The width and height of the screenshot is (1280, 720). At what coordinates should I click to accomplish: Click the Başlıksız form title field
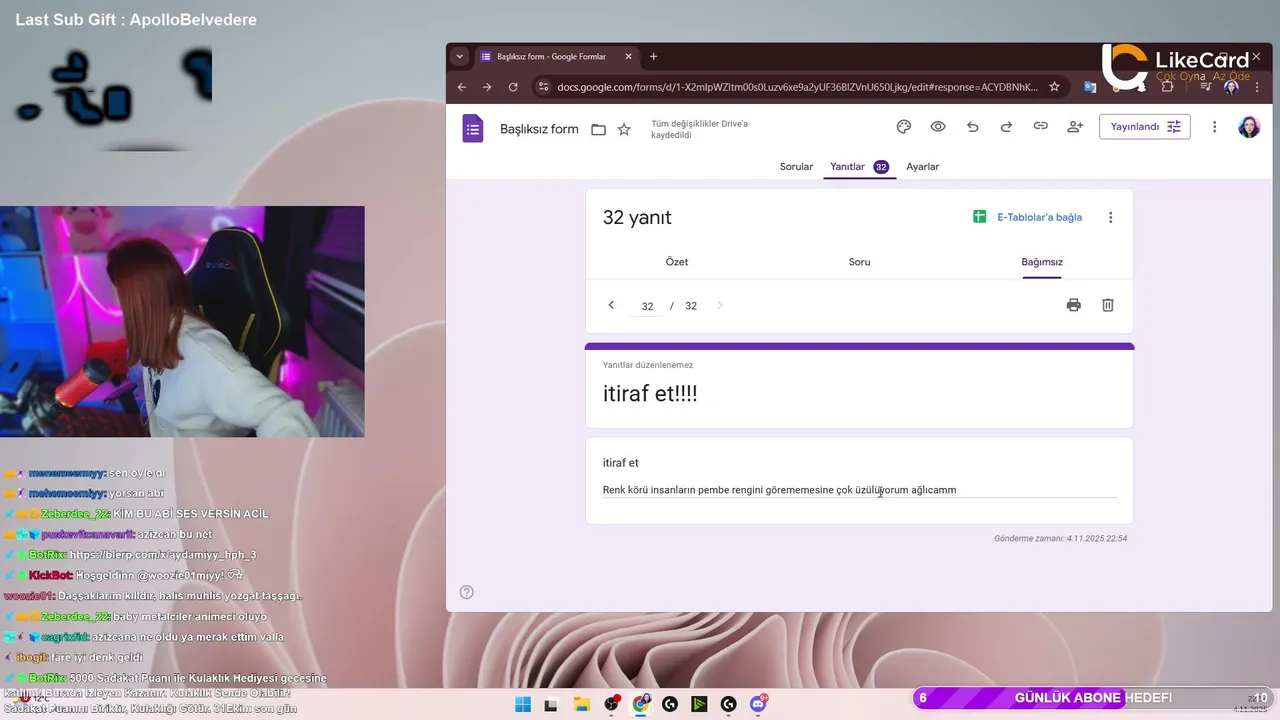pos(539,129)
